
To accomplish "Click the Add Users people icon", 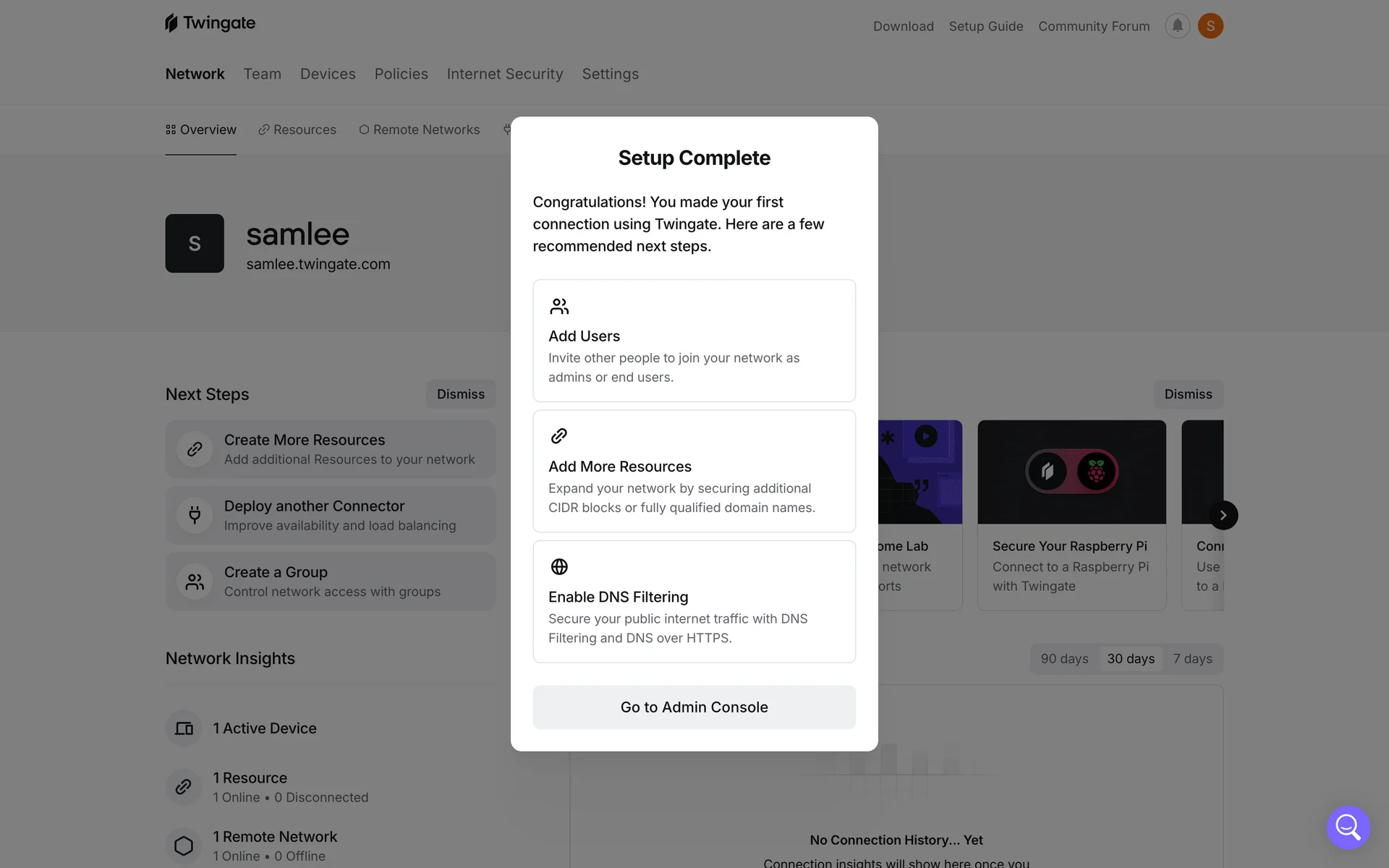I will click(559, 307).
